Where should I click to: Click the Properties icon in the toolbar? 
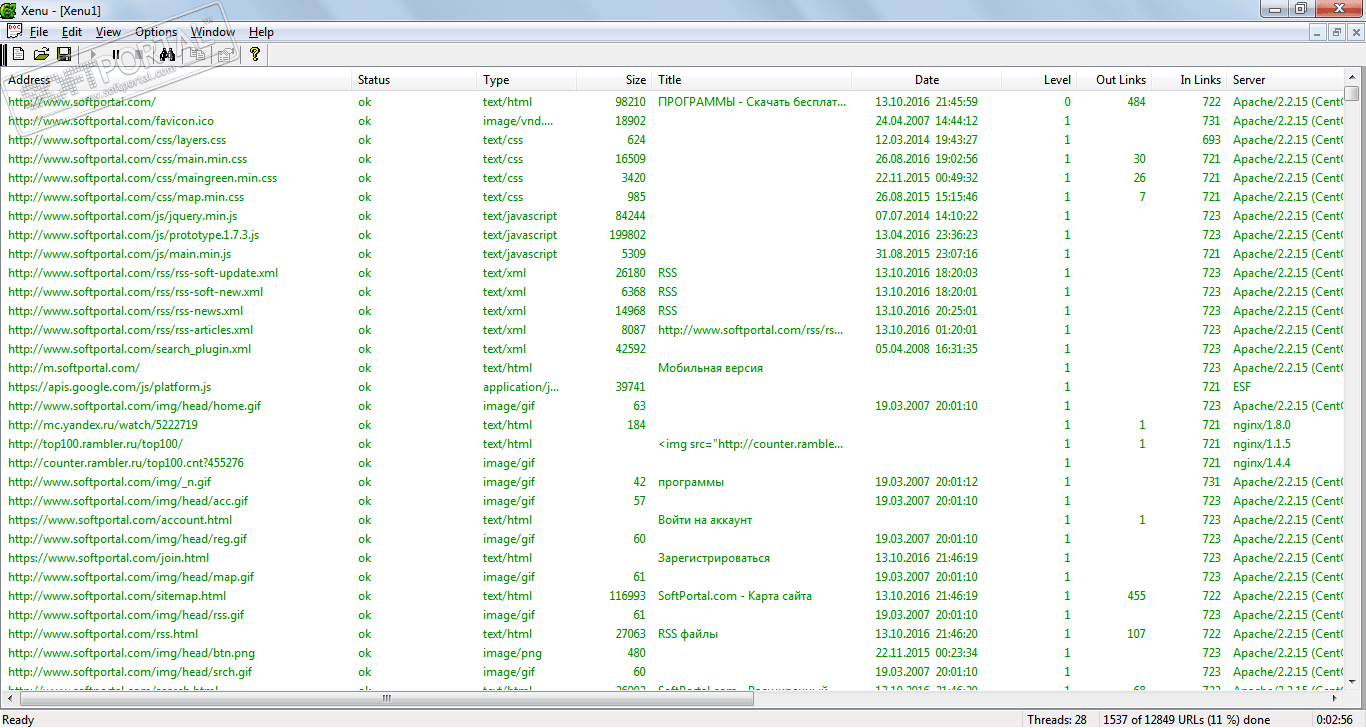pyautogui.click(x=225, y=54)
